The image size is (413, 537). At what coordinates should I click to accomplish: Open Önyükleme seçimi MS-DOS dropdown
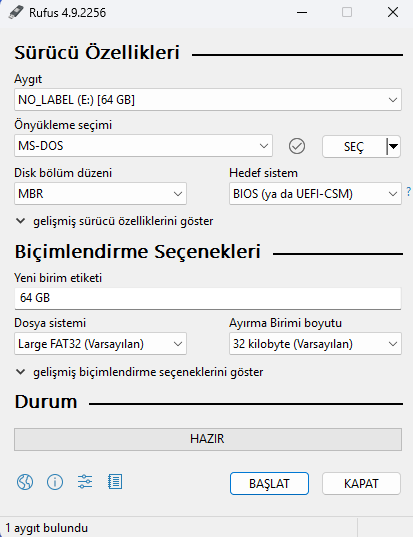coord(143,146)
